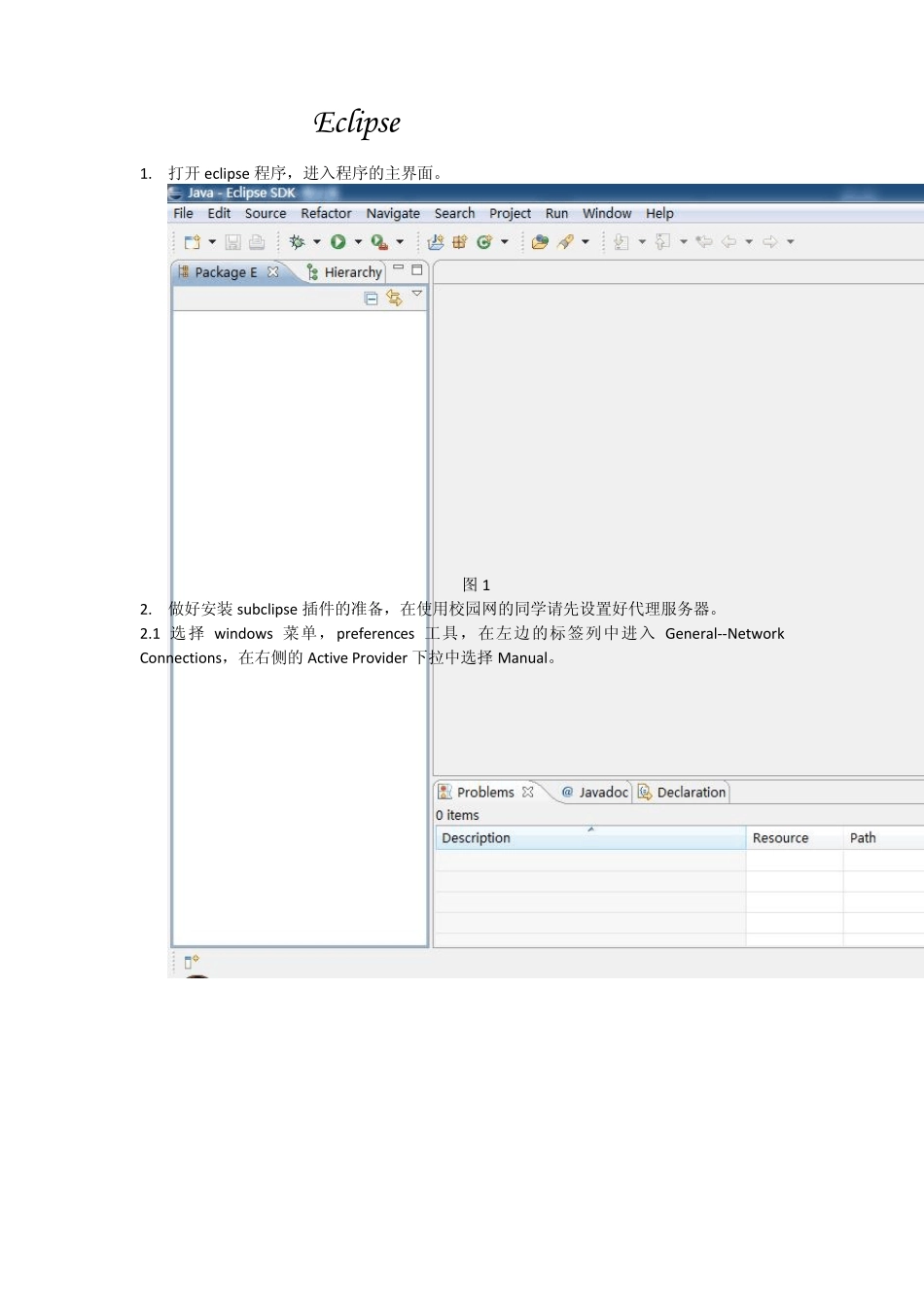Open the Run button dropdown arrow
Image resolution: width=924 pixels, height=1307 pixels.
click(x=358, y=242)
